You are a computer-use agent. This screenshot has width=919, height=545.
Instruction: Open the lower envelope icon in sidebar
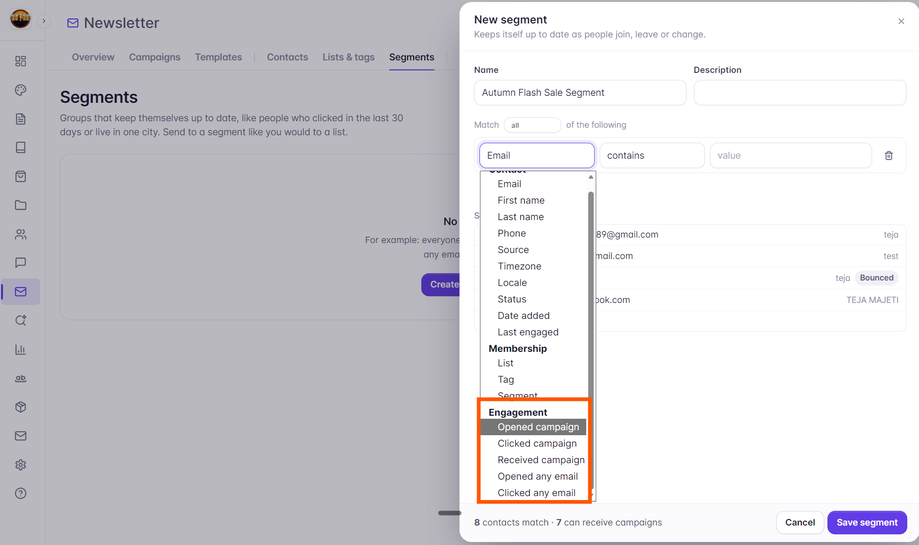tap(21, 435)
